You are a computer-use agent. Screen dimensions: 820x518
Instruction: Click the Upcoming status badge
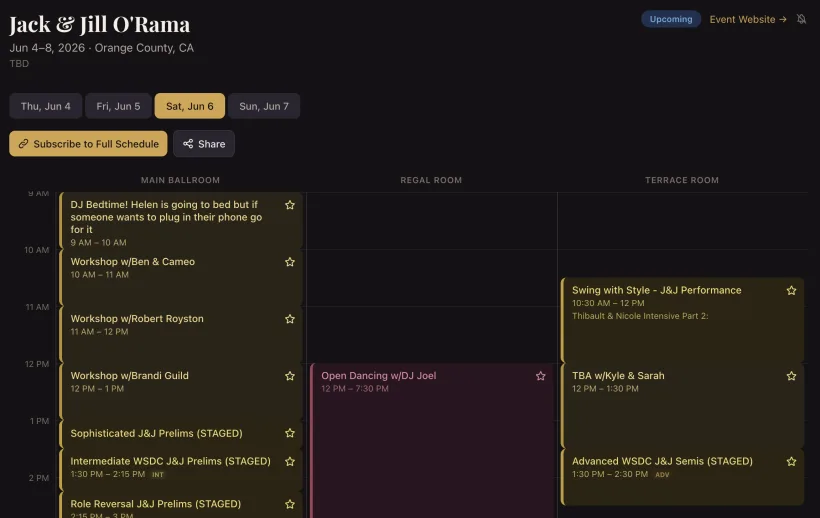click(671, 19)
